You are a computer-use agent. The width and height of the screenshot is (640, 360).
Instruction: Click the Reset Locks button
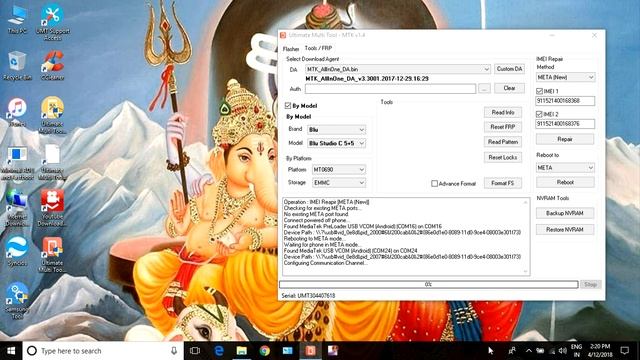[x=503, y=157]
